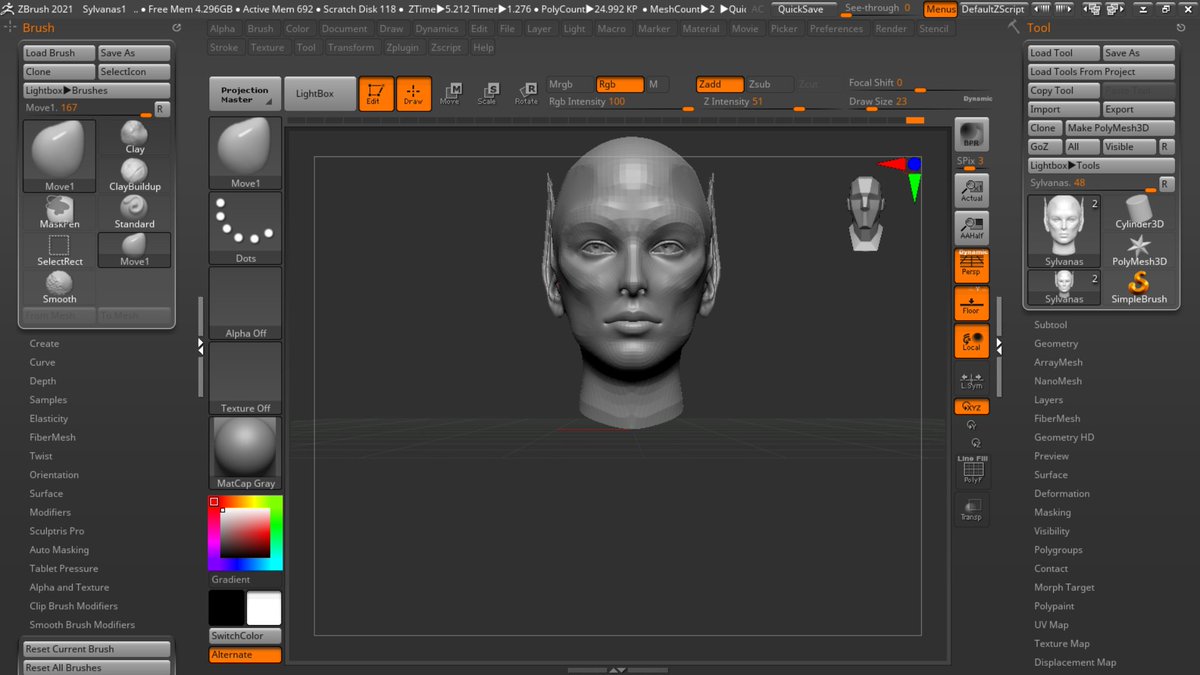Image resolution: width=1200 pixels, height=675 pixels.
Task: Select the Clay brush icon
Action: (135, 138)
